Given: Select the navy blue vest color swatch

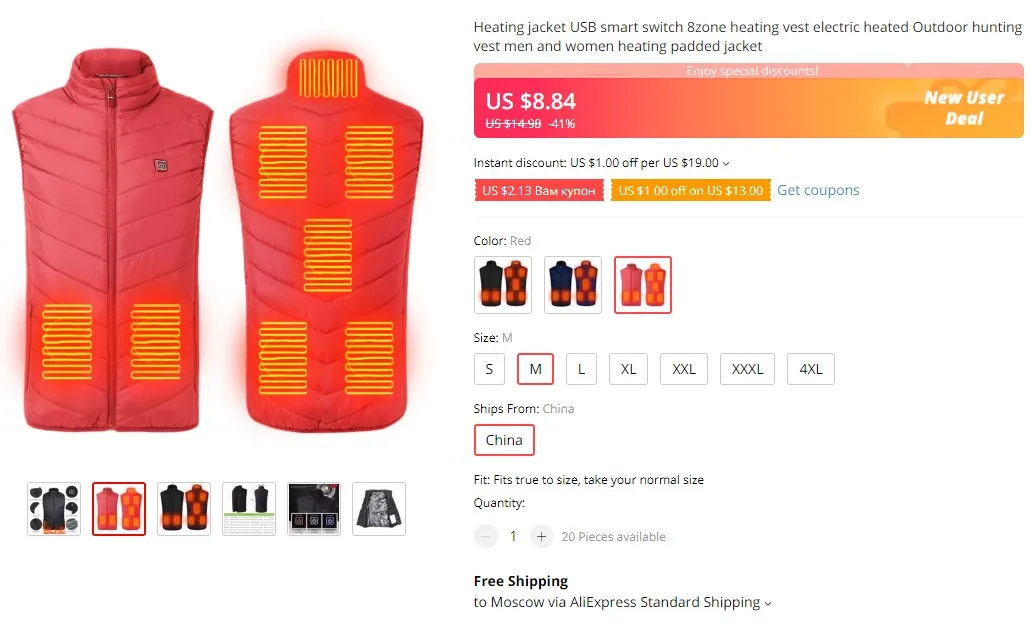Looking at the screenshot, I should tap(572, 284).
